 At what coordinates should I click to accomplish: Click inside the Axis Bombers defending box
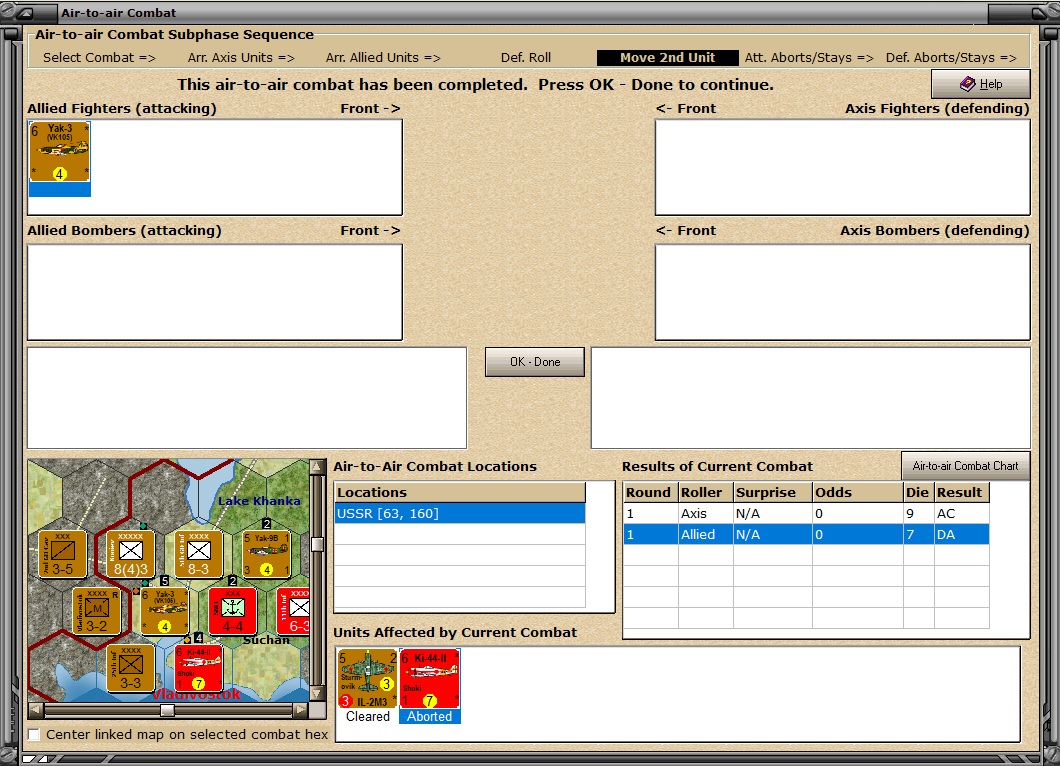point(842,292)
